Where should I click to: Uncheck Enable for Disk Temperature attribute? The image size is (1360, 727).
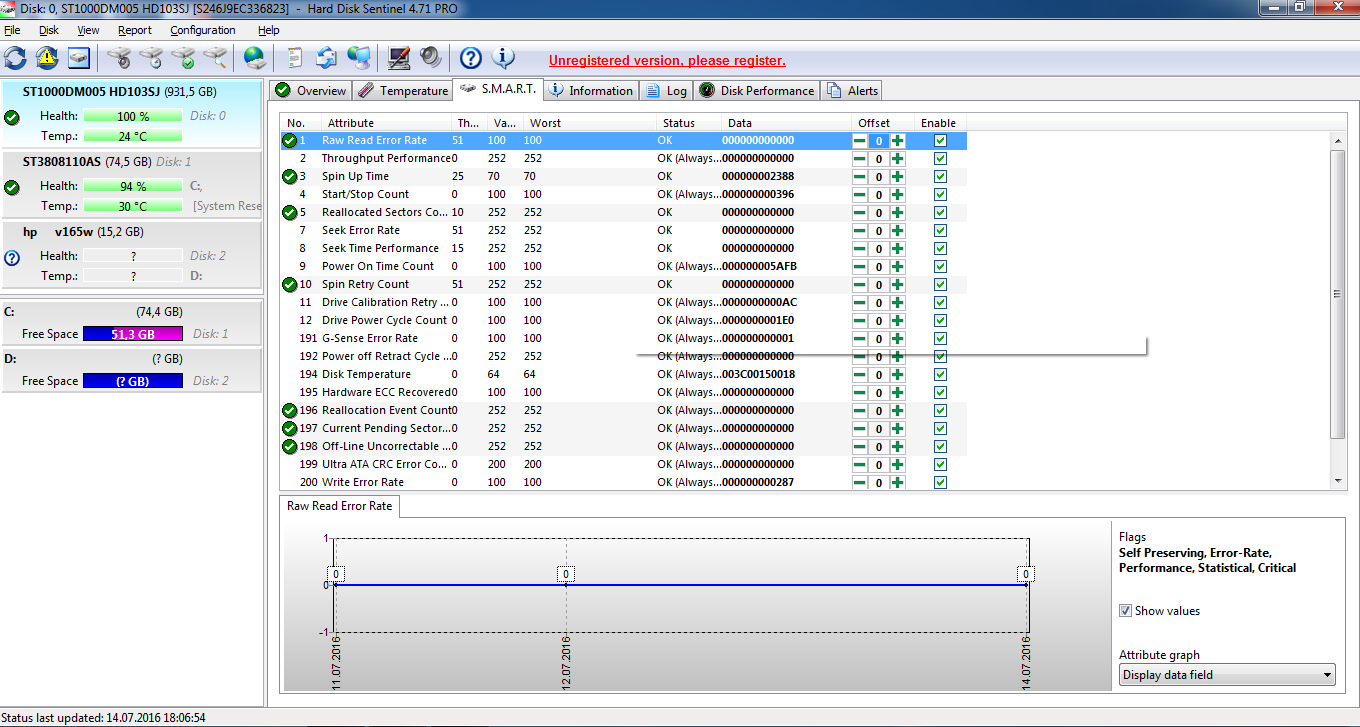click(940, 375)
